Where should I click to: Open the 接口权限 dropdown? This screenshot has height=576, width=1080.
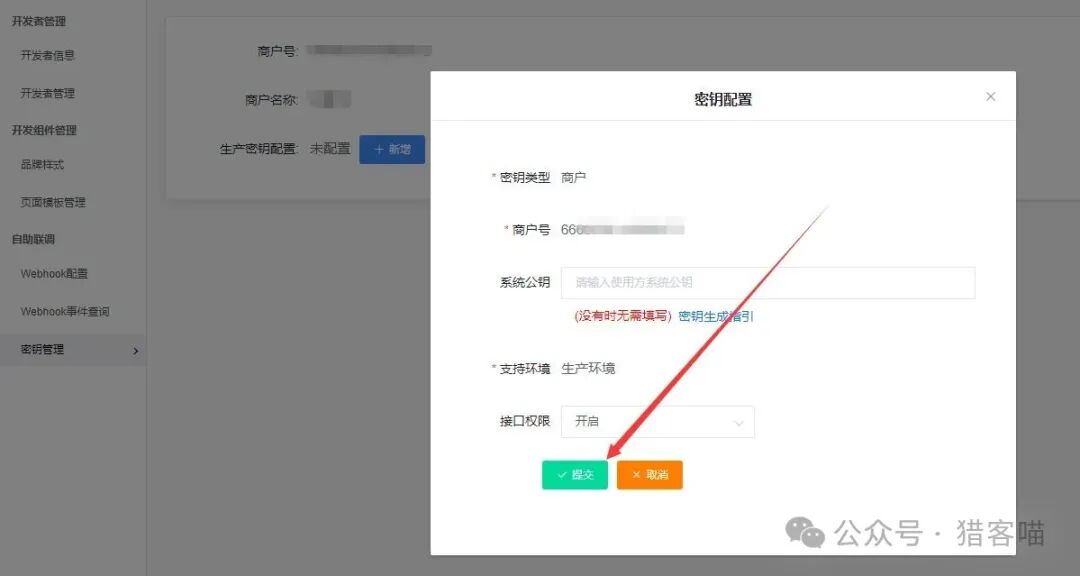click(x=657, y=421)
